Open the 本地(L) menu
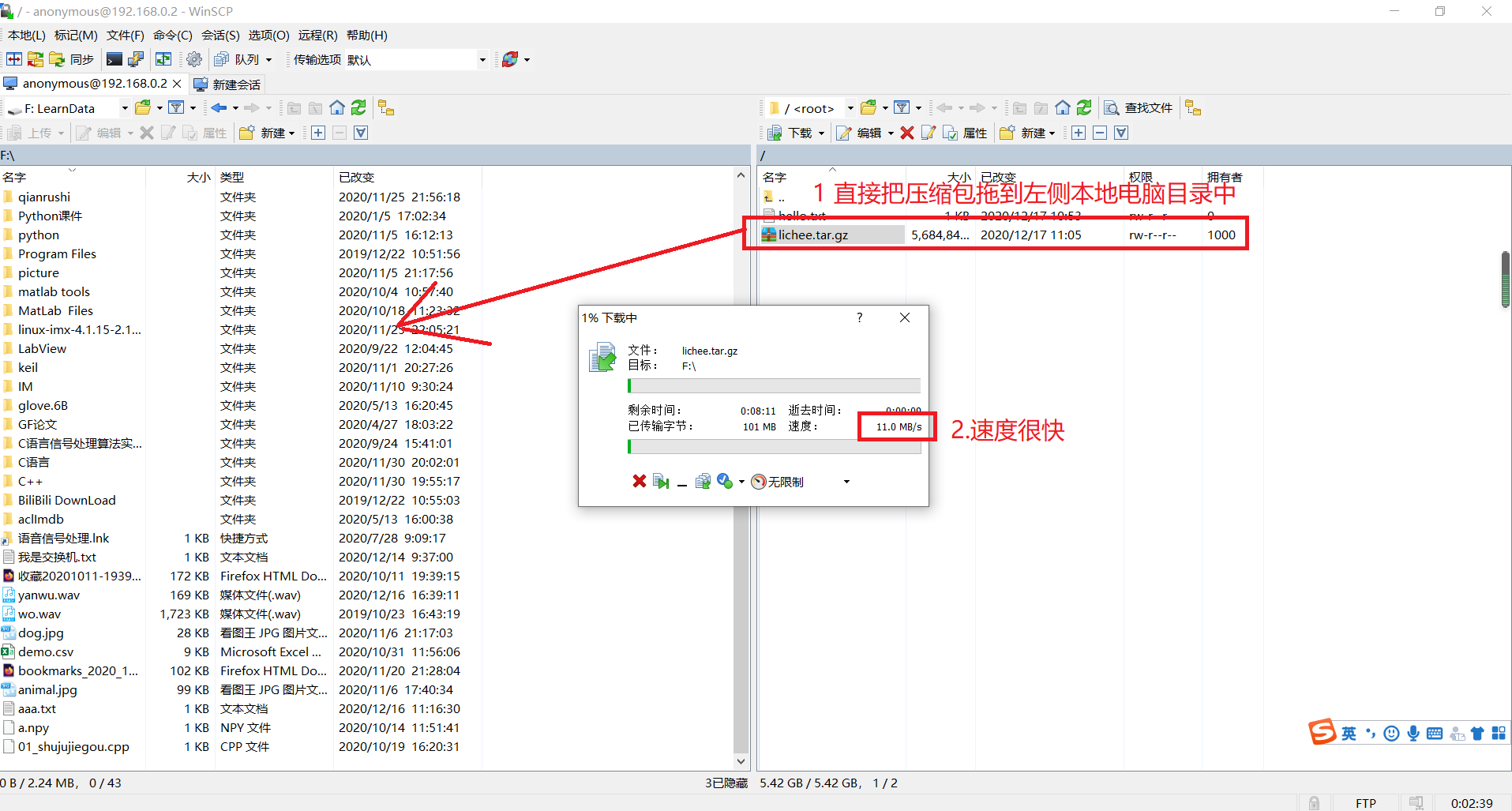The height and width of the screenshot is (811, 1512). point(27,35)
